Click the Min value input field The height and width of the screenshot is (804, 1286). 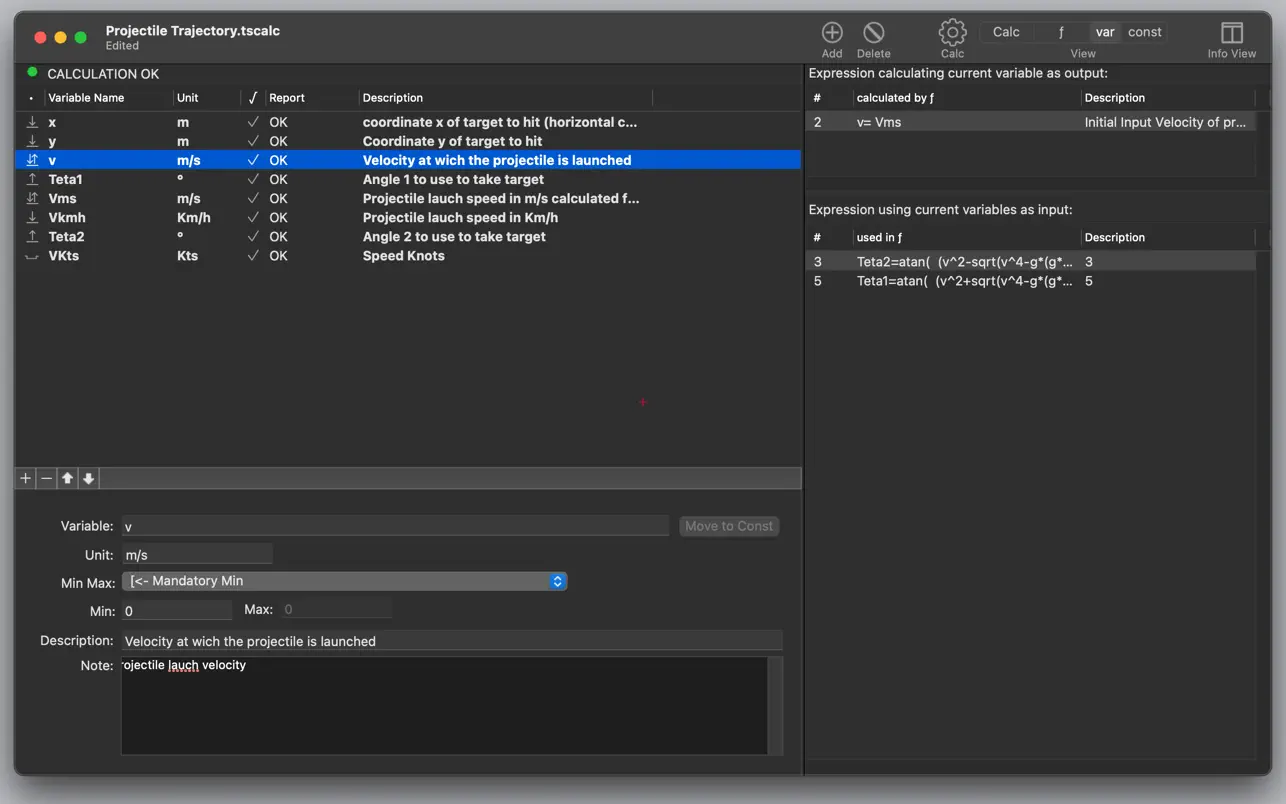click(177, 610)
